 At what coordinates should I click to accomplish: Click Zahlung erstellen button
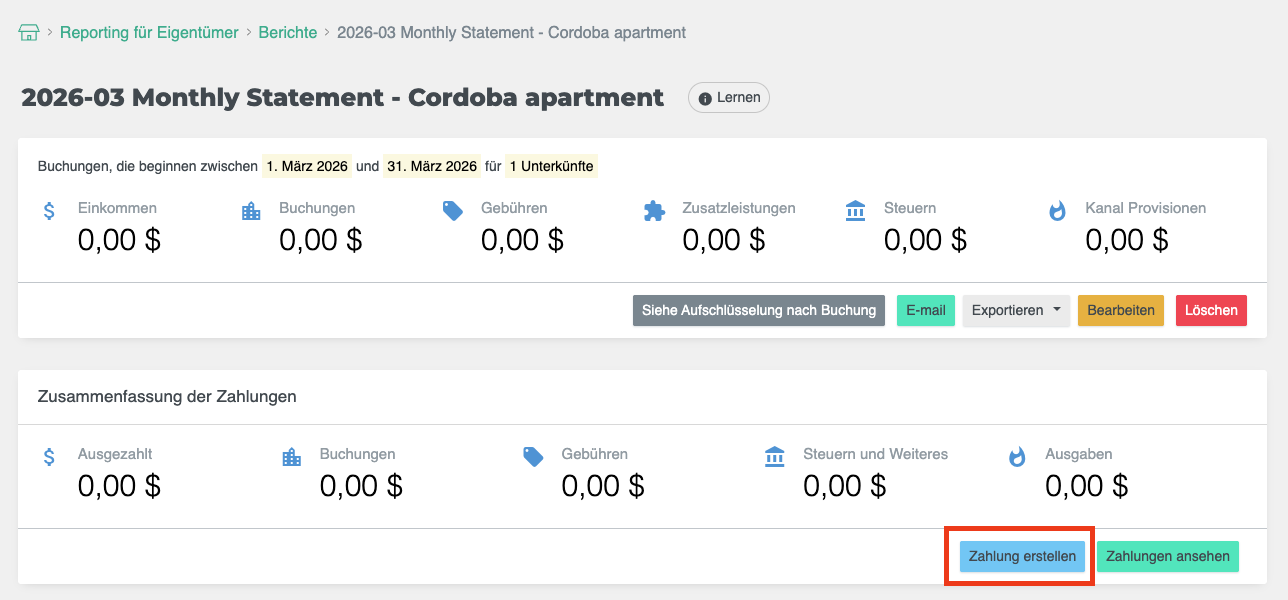1022,557
